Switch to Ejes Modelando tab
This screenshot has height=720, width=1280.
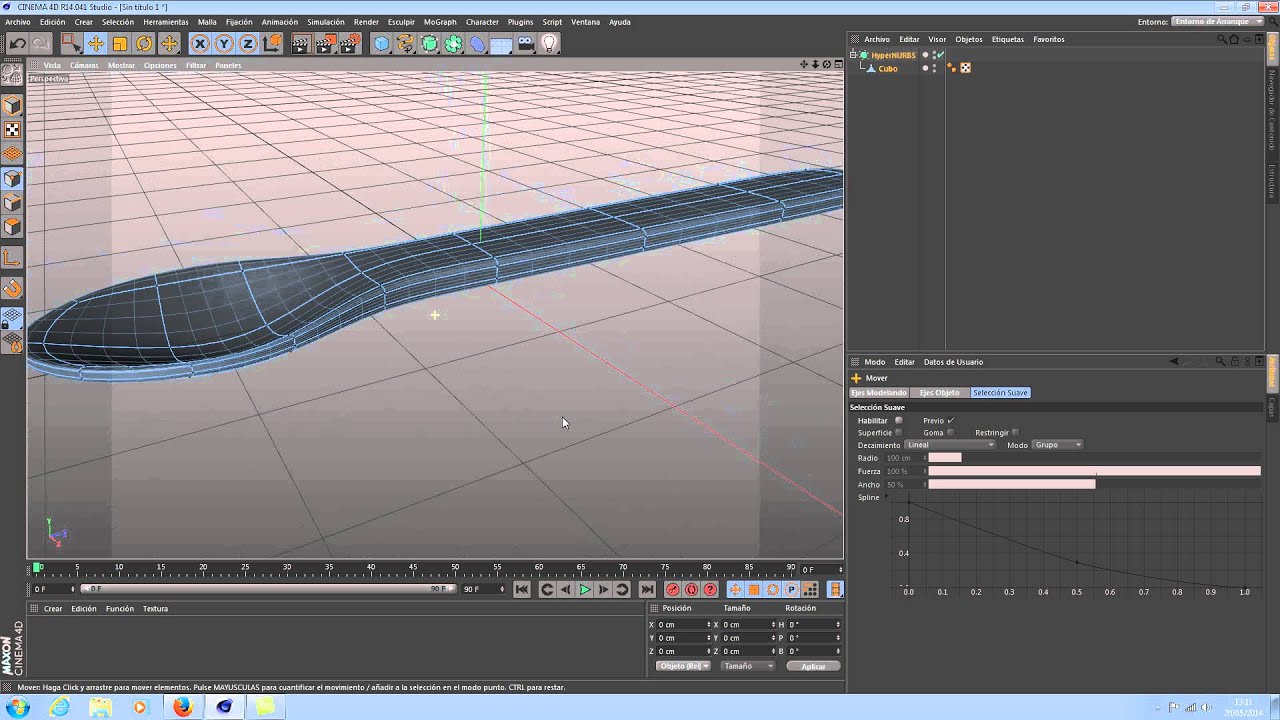879,393
